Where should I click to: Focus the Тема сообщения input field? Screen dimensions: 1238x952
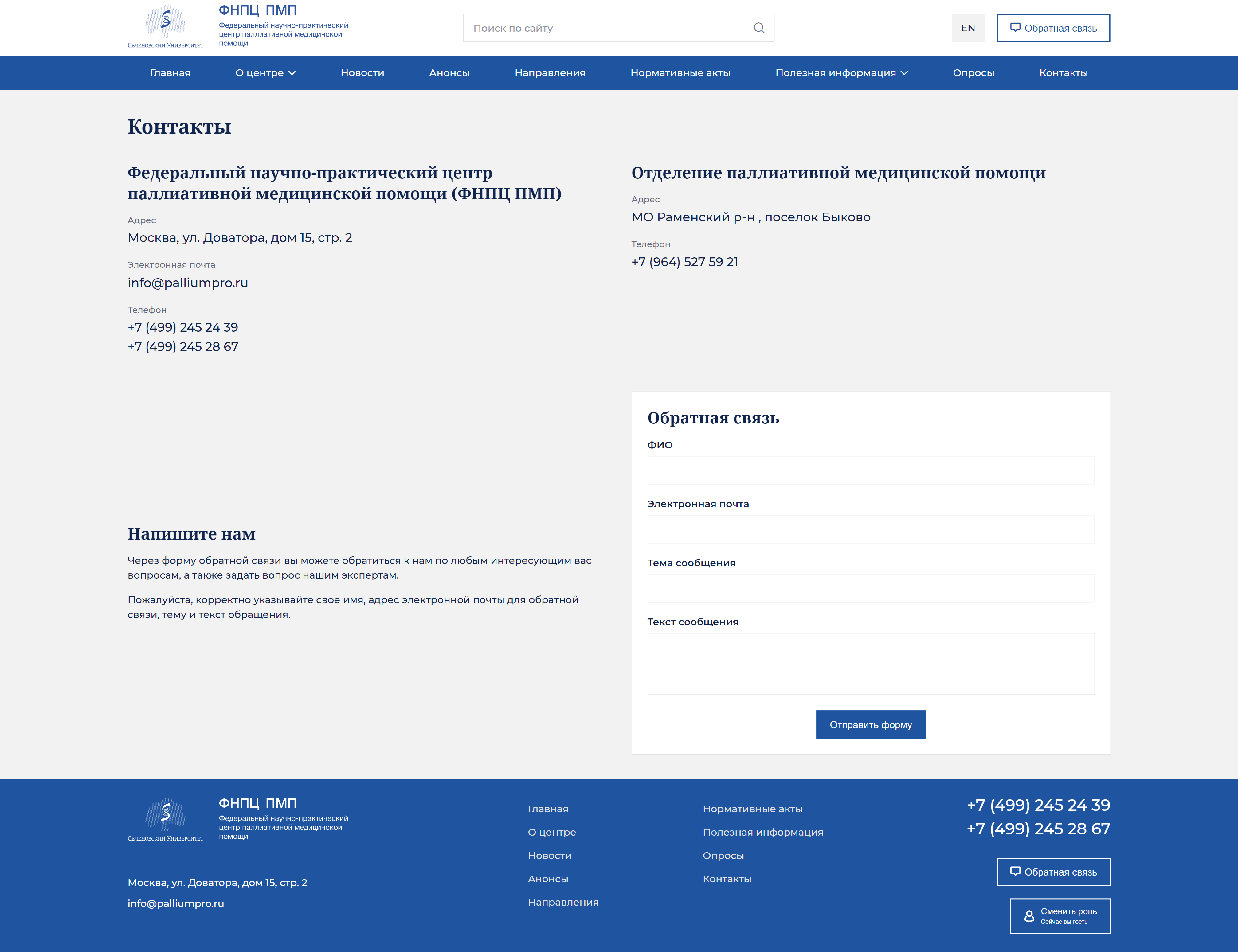871,588
